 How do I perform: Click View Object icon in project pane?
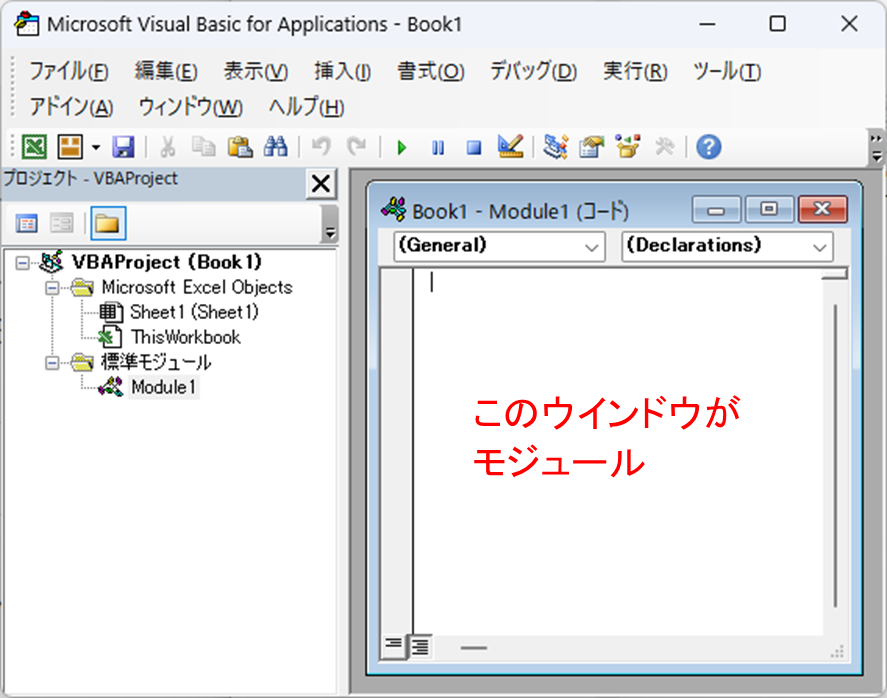point(62,223)
